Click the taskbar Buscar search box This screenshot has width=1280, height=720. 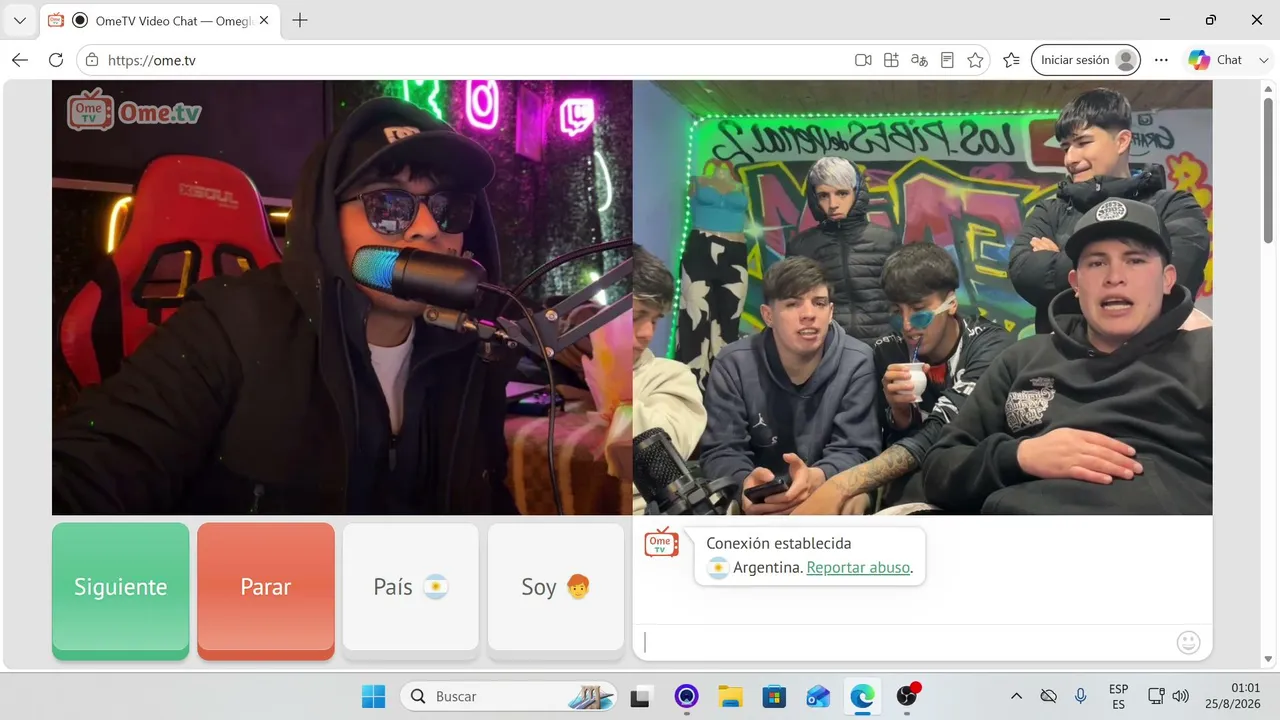(509, 696)
